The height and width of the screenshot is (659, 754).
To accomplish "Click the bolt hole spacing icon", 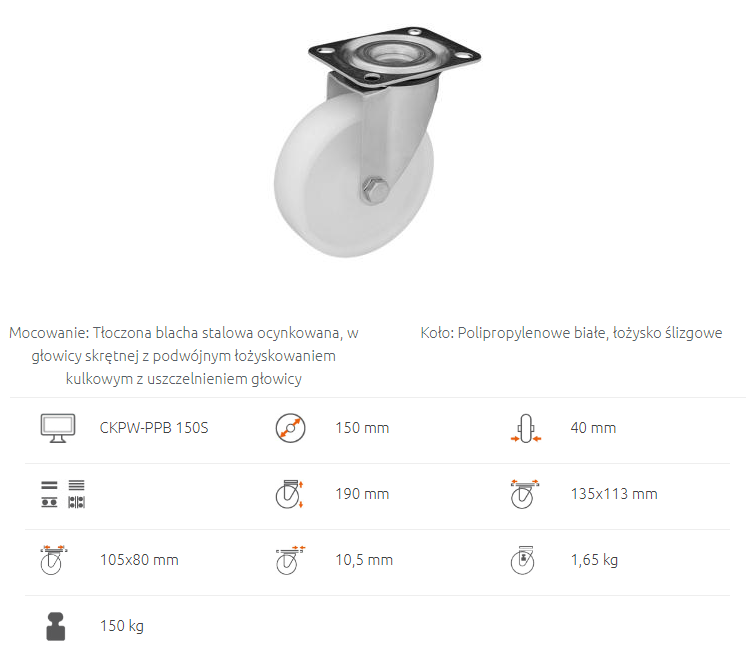I will coord(53,560).
